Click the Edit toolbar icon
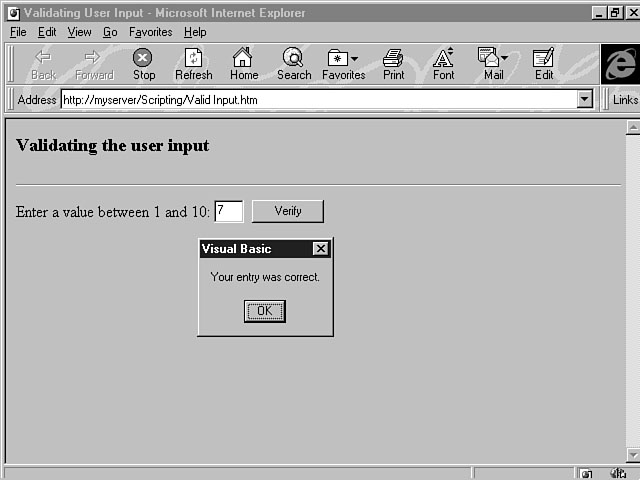 [x=543, y=63]
